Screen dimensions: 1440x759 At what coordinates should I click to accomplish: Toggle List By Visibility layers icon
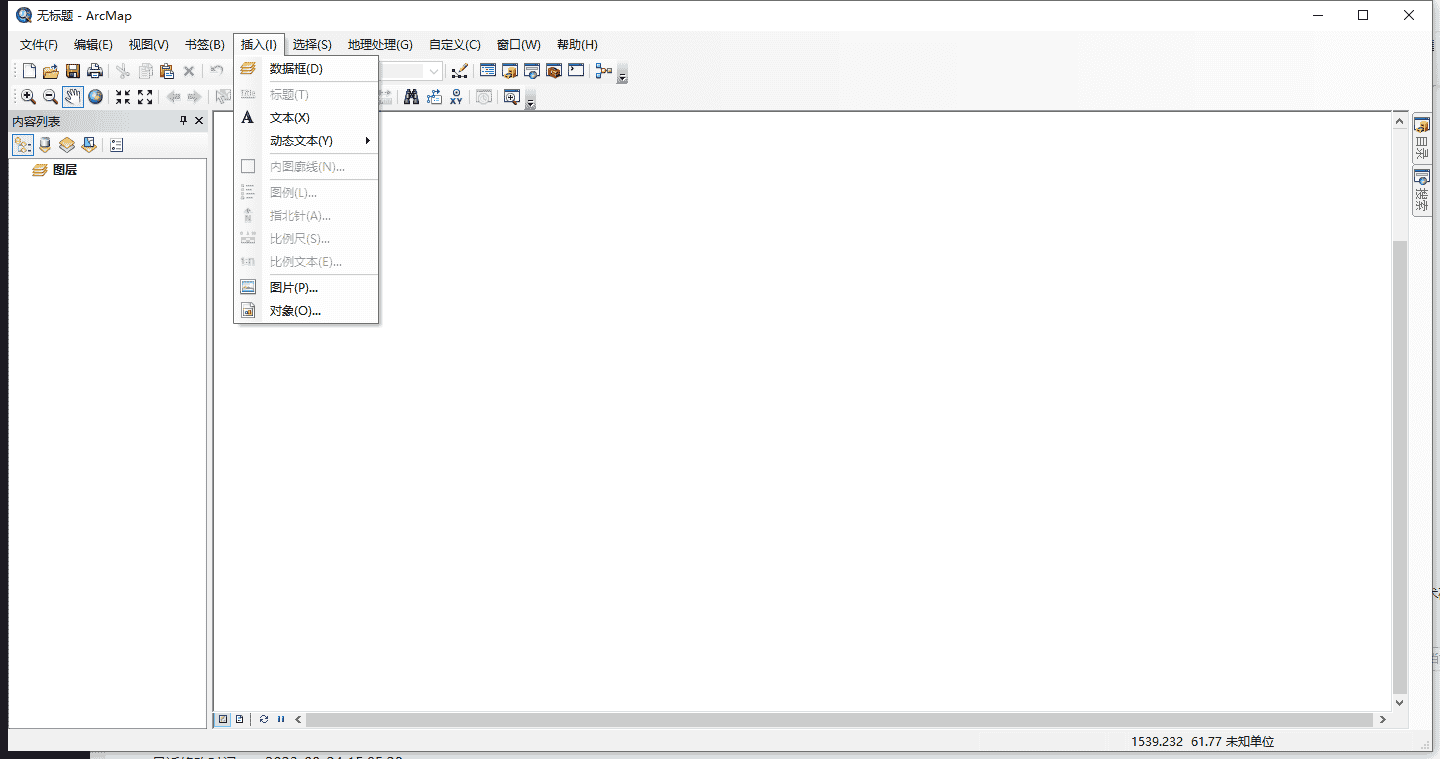pos(67,145)
